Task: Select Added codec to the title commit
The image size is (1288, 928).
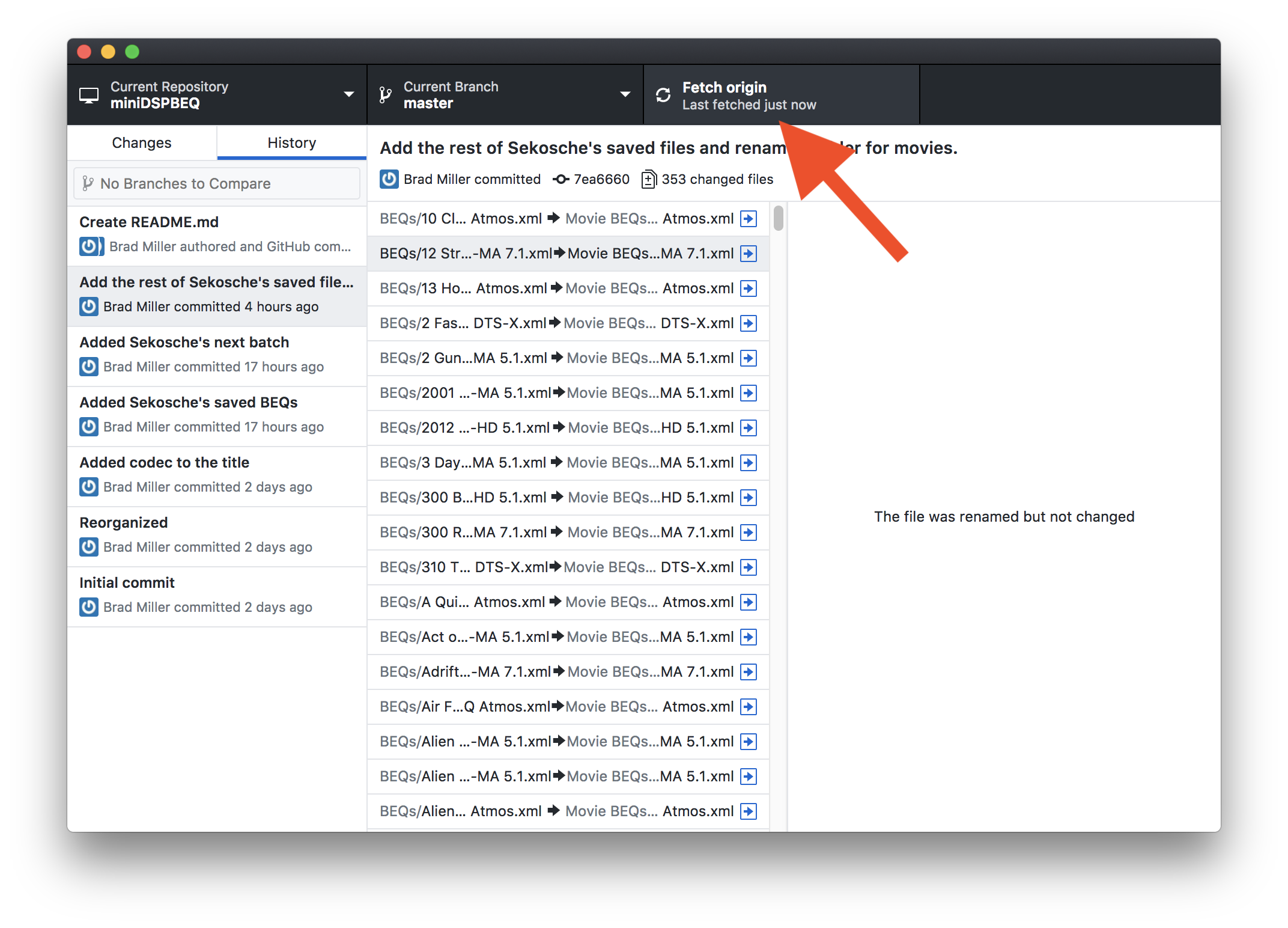Action: point(217,477)
